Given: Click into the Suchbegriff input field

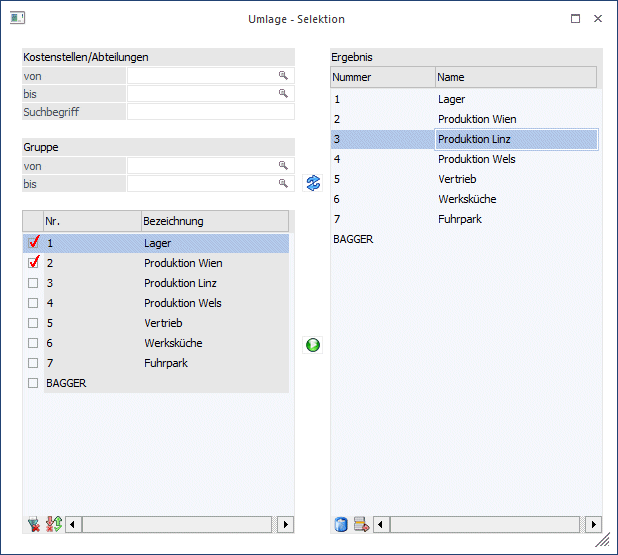Looking at the screenshot, I should click(x=210, y=112).
